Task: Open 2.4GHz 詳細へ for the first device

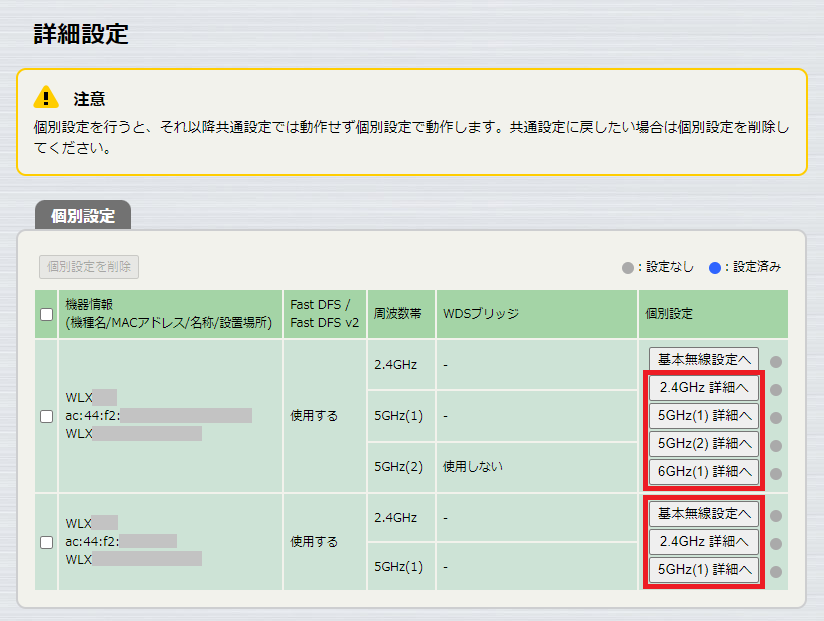Action: coord(705,388)
